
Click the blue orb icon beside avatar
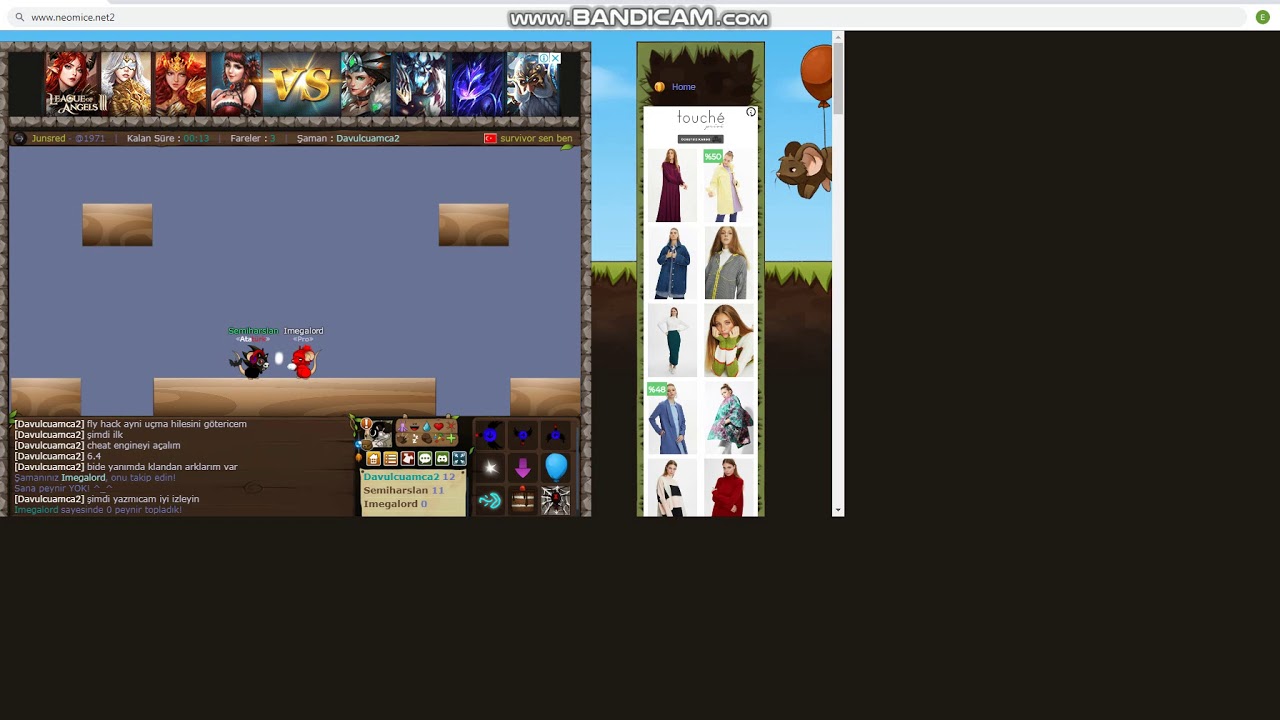pos(358,444)
